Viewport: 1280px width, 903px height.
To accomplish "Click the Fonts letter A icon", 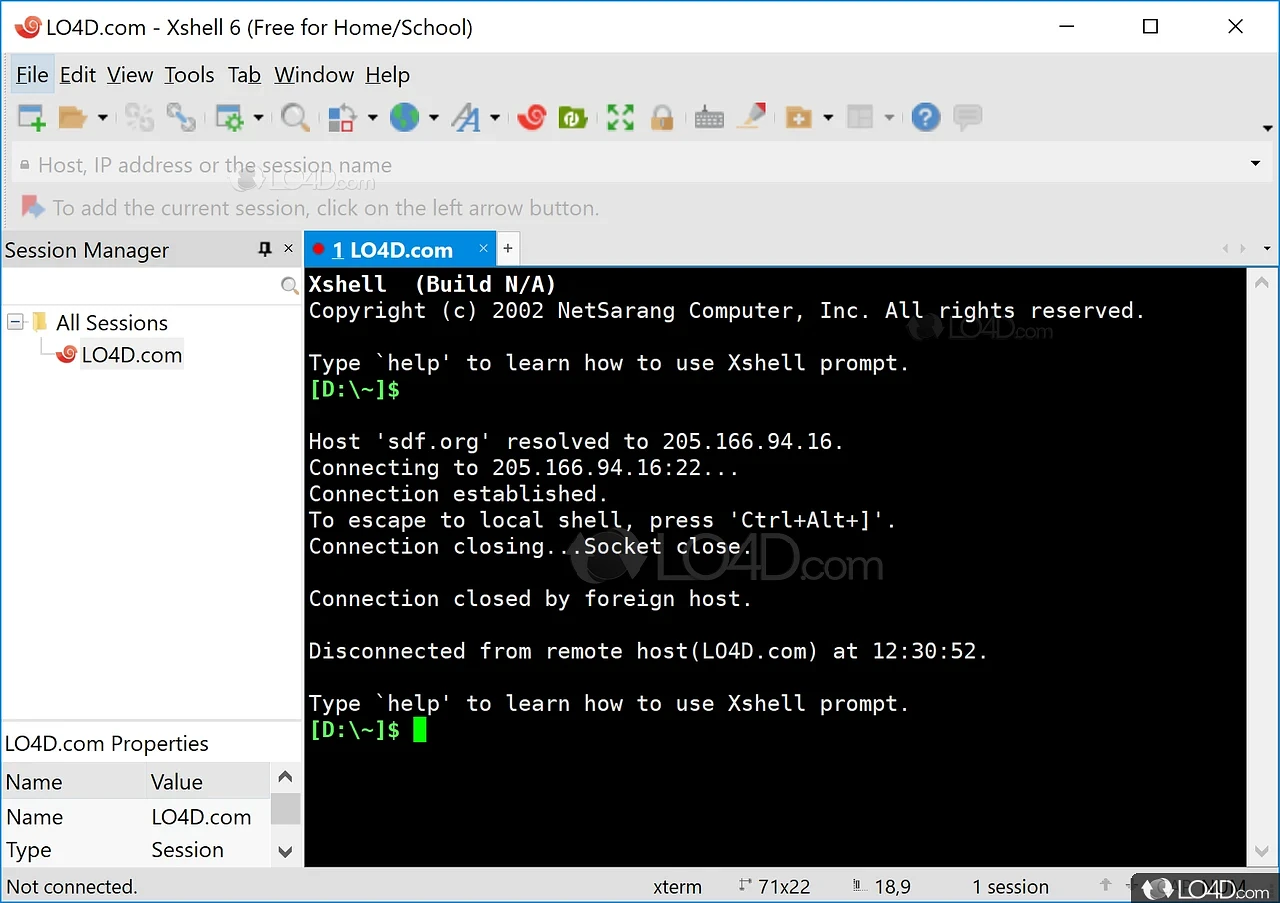I will 465,118.
